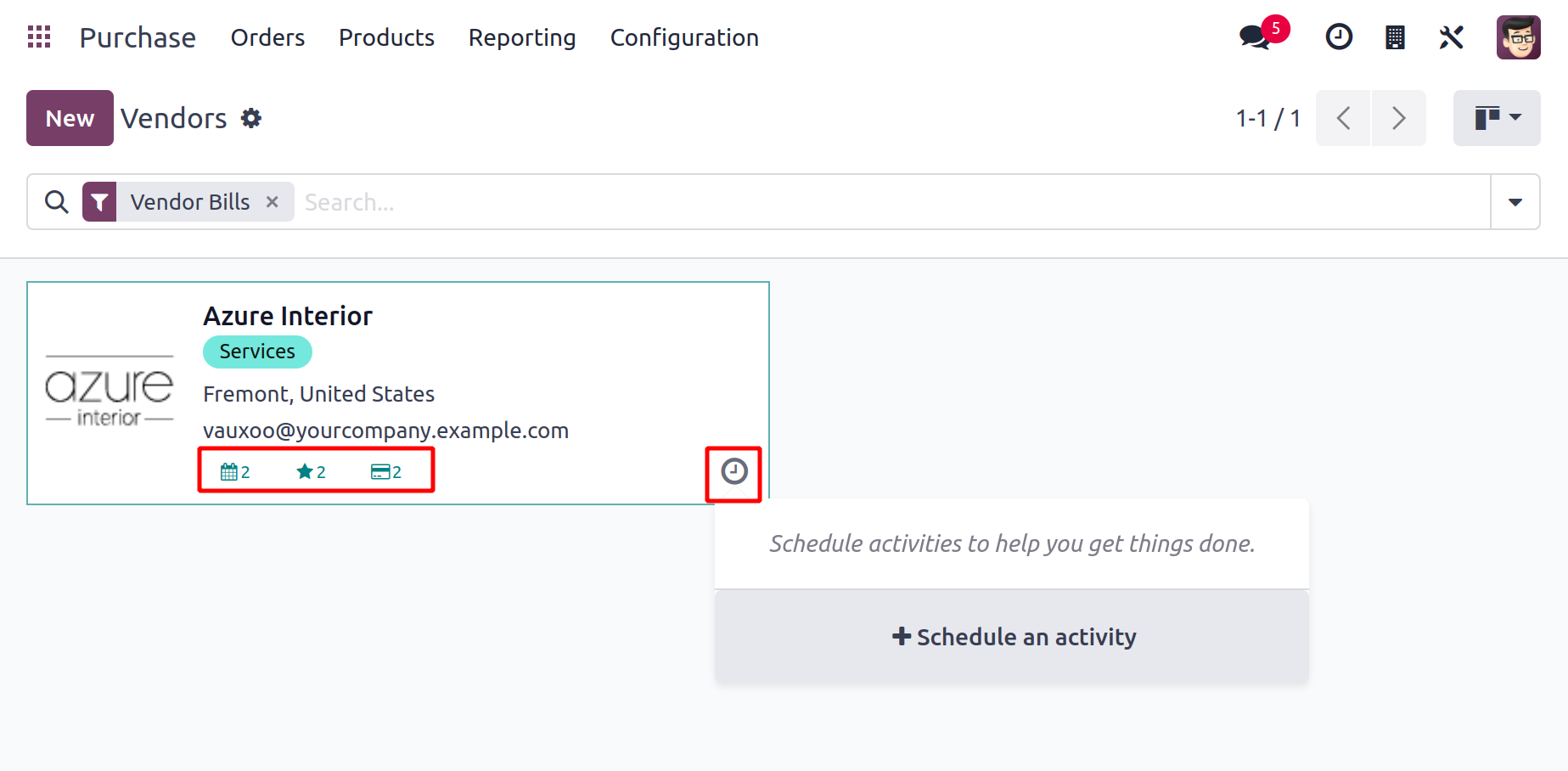Open the Configuration menu
1568x771 pixels.
684,37
